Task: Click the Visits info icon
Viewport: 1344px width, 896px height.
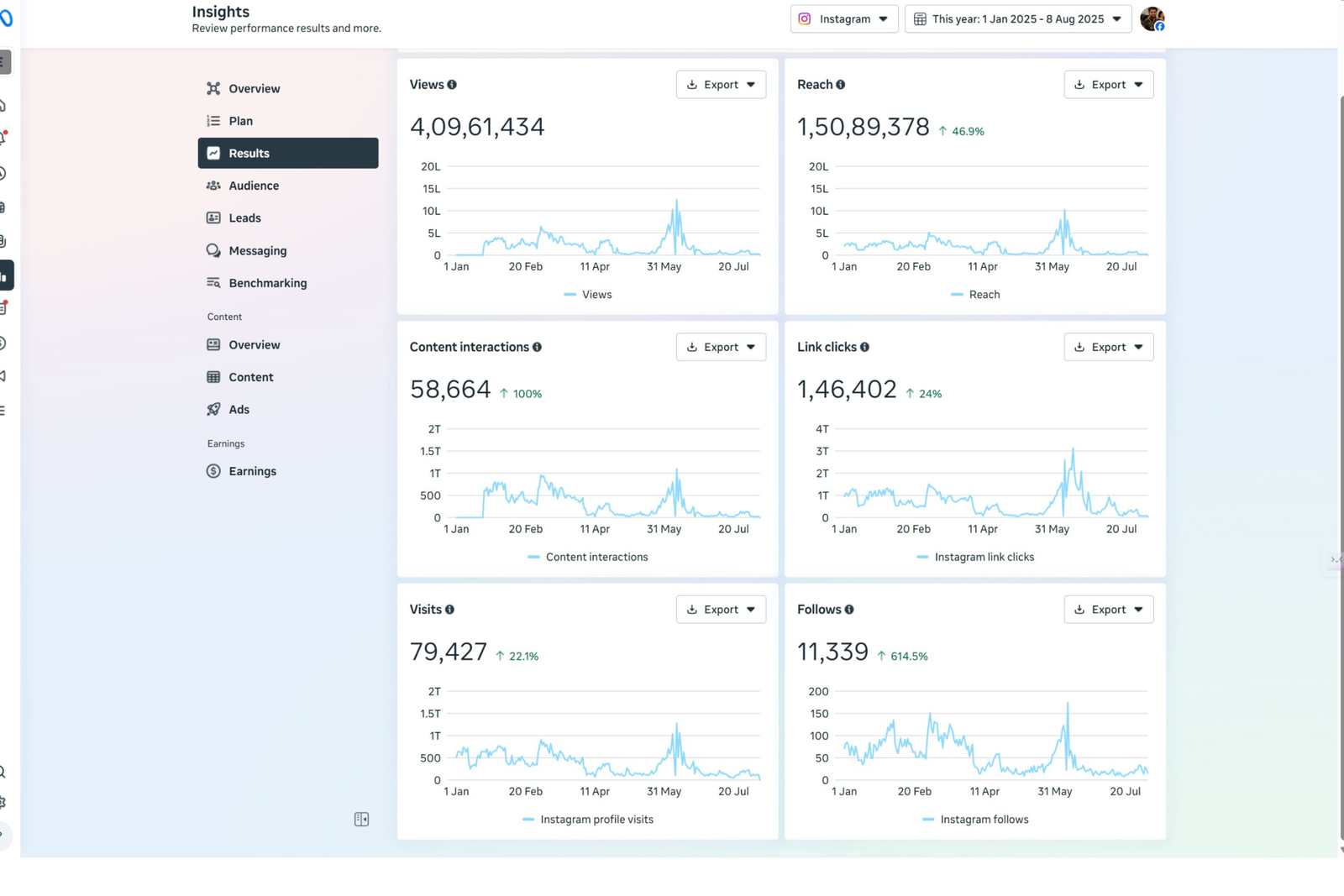Action: click(449, 610)
